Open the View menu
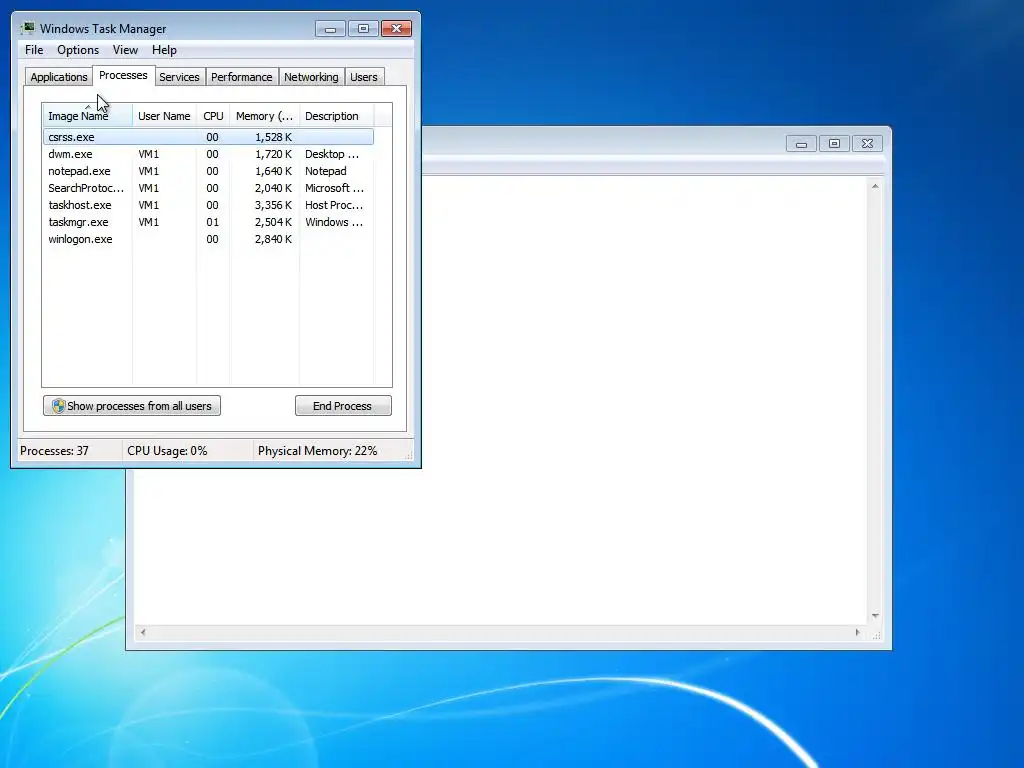Viewport: 1024px width, 768px height. [x=125, y=50]
